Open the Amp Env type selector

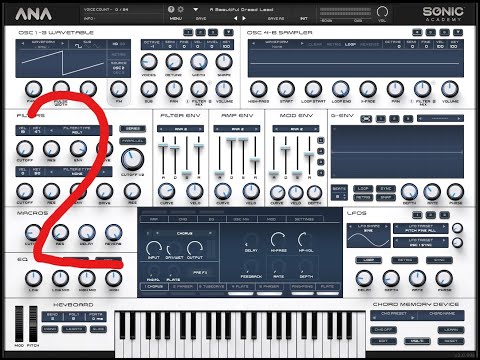tap(237, 129)
